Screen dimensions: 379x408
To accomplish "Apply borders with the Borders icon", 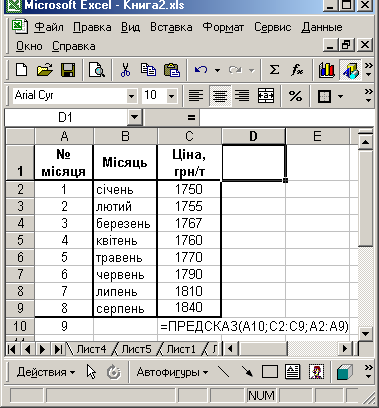I will click(324, 97).
